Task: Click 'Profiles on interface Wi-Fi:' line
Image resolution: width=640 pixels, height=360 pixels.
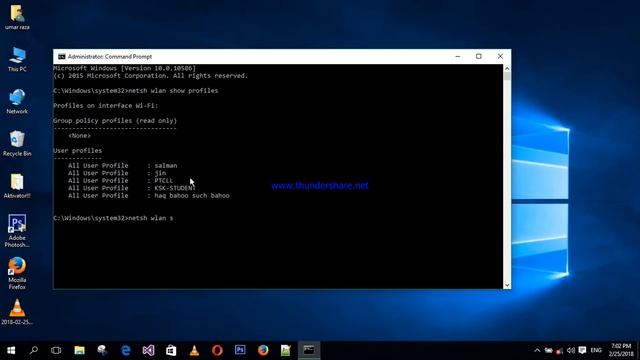Action: coord(105,105)
